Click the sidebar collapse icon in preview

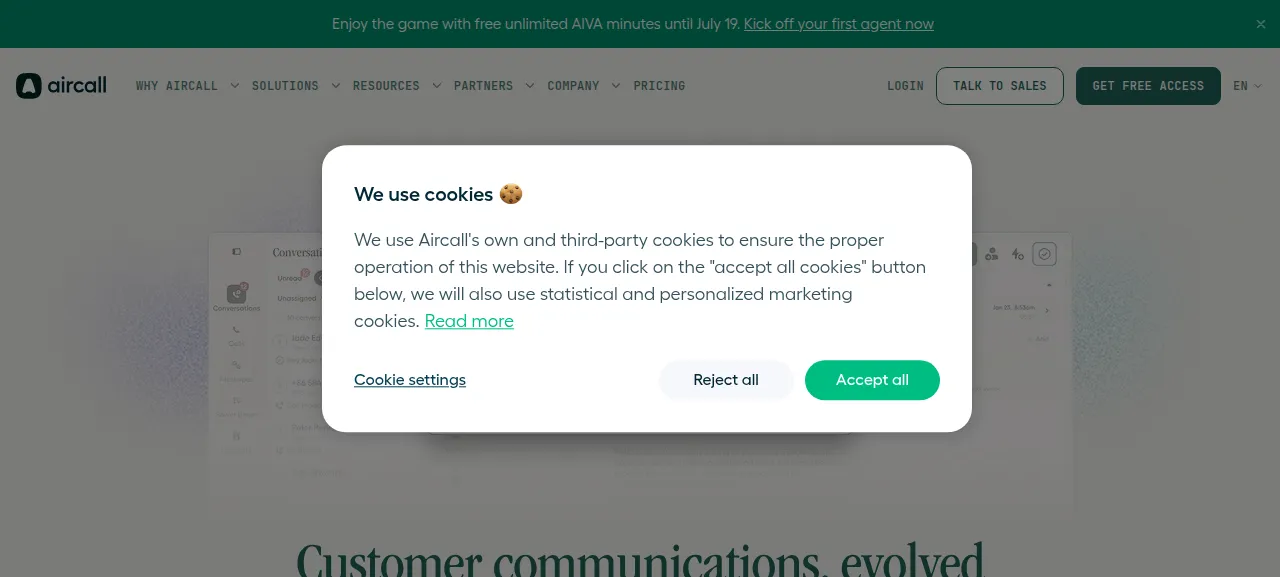coord(236,252)
